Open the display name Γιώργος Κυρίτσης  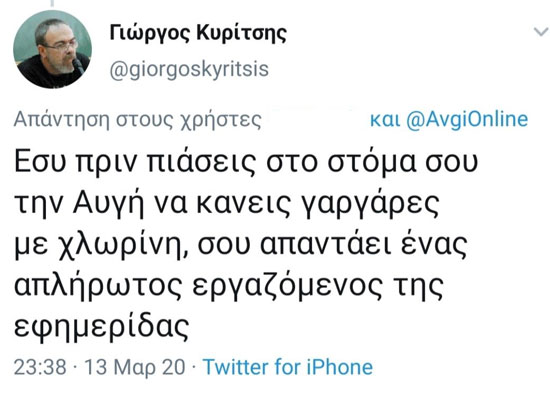198,34
